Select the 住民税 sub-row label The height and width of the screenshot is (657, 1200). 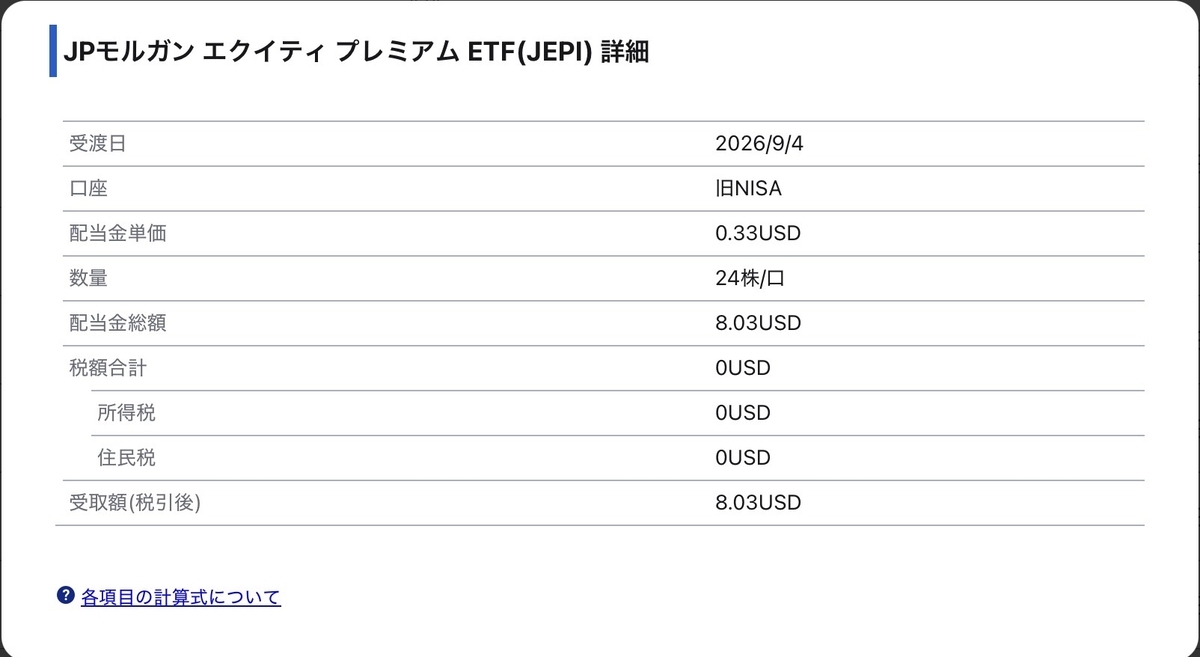coord(127,458)
